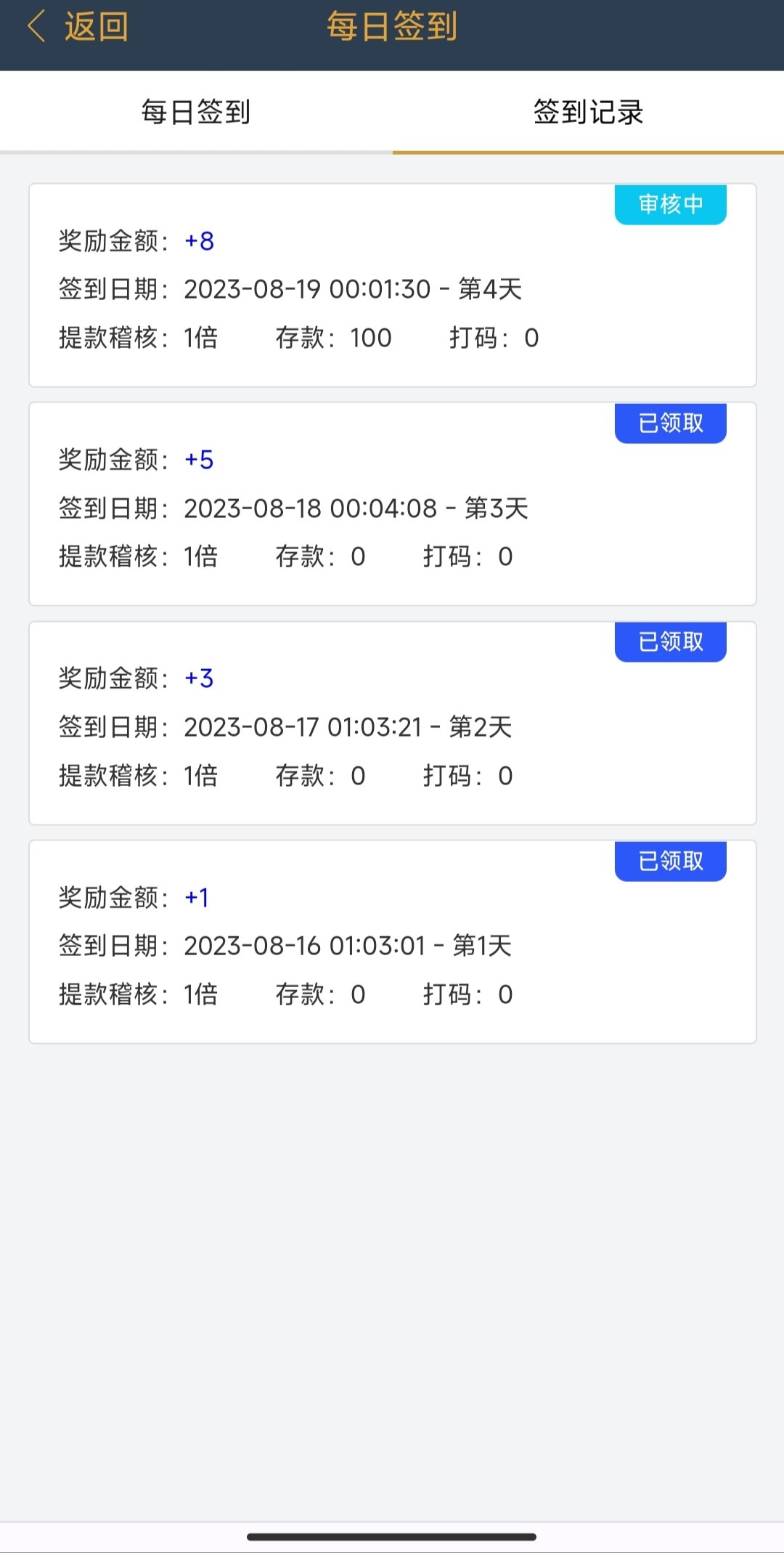Screen dimensions: 784x1553
Task: Switch to the 每日签到 tab
Action: click(196, 112)
